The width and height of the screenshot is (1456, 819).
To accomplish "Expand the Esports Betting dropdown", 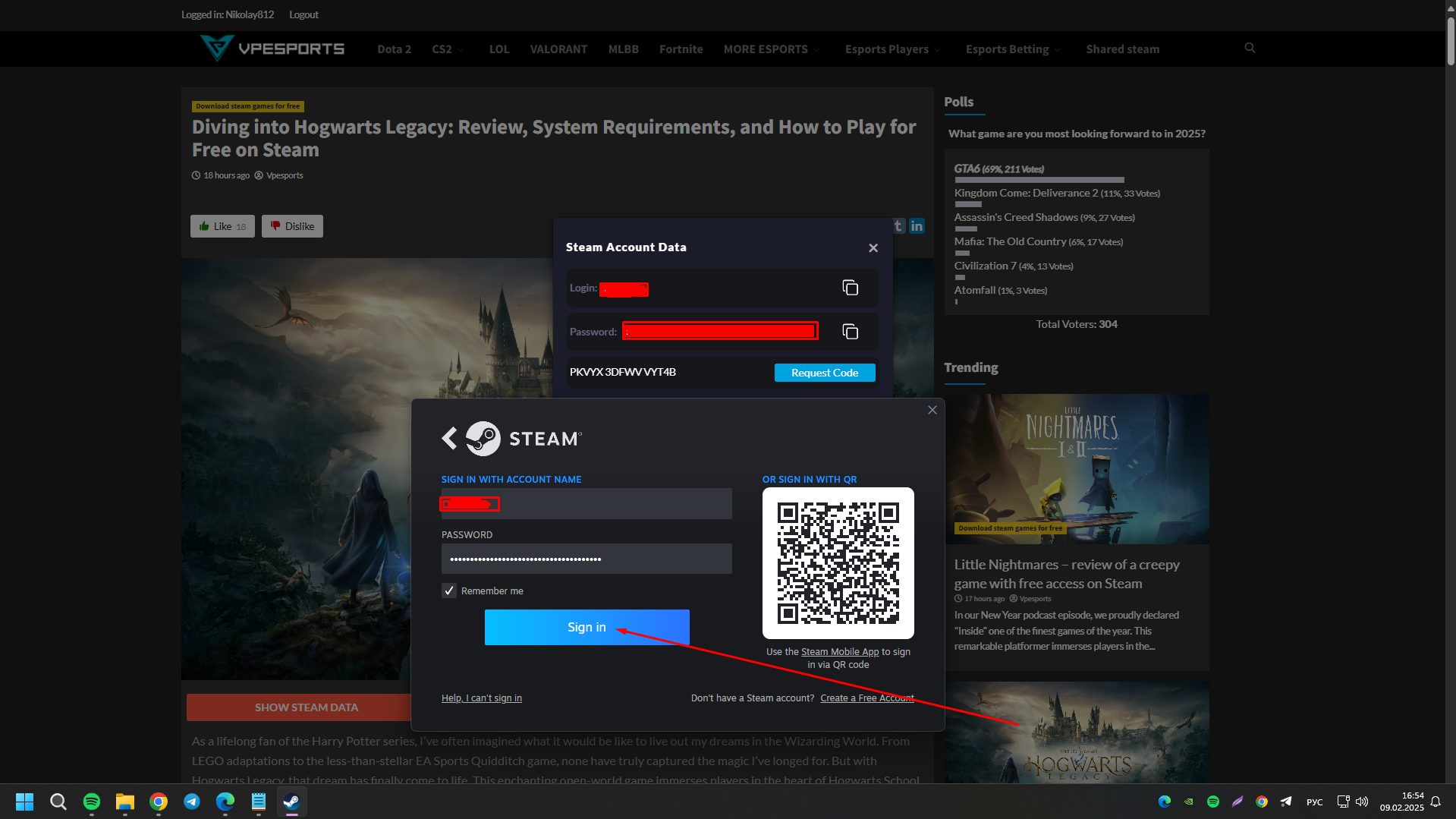I will click(1014, 49).
